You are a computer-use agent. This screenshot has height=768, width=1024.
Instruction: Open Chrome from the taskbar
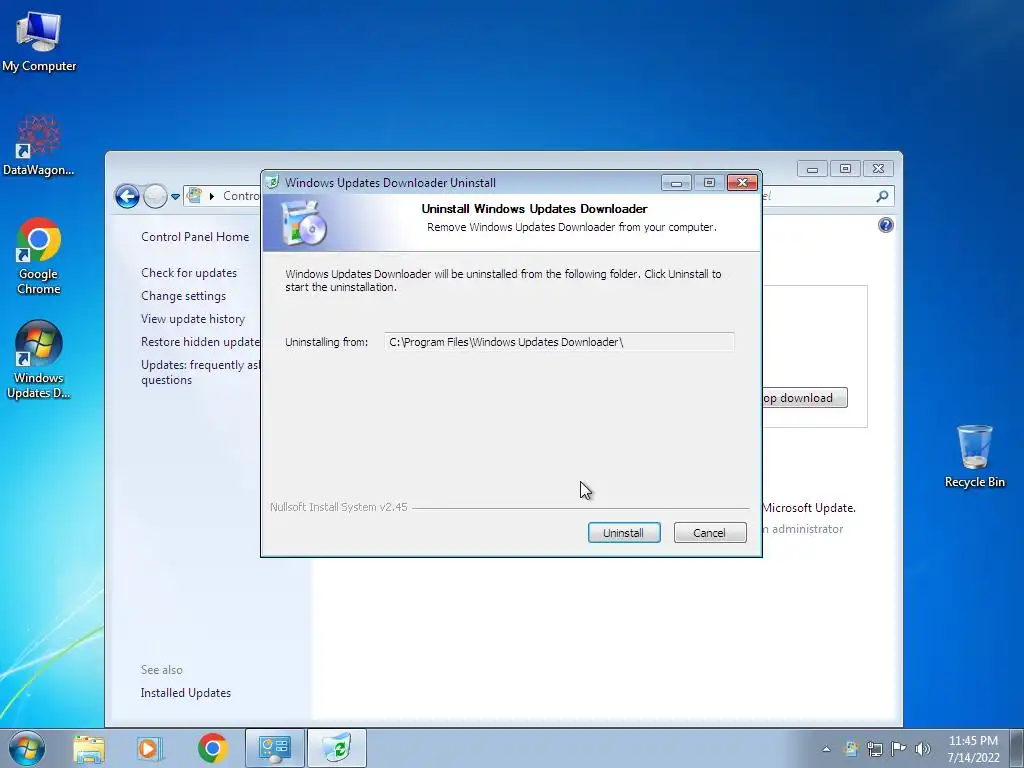(213, 748)
